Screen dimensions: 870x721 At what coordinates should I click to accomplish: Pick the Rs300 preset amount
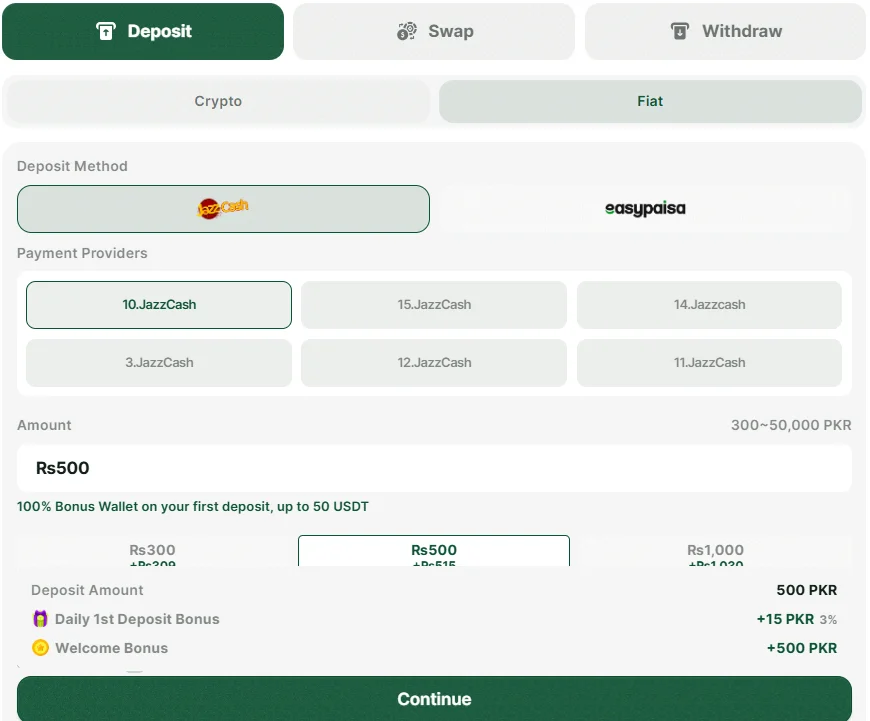tap(153, 552)
